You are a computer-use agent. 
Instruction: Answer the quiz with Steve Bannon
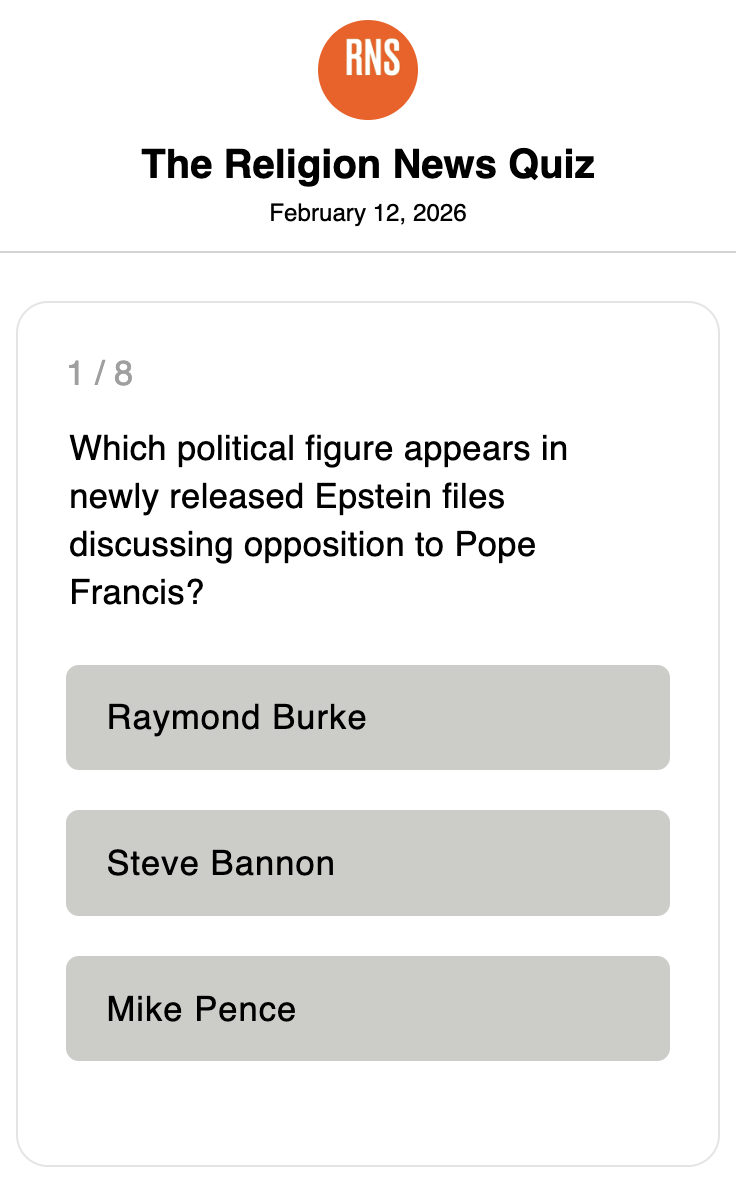(x=368, y=862)
